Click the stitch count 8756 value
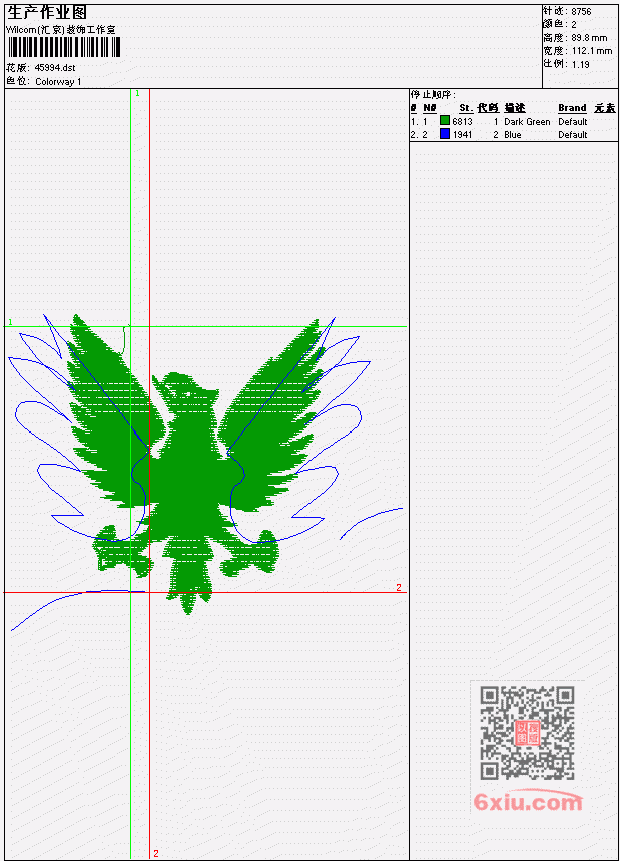The width and height of the screenshot is (620, 861). (581, 11)
